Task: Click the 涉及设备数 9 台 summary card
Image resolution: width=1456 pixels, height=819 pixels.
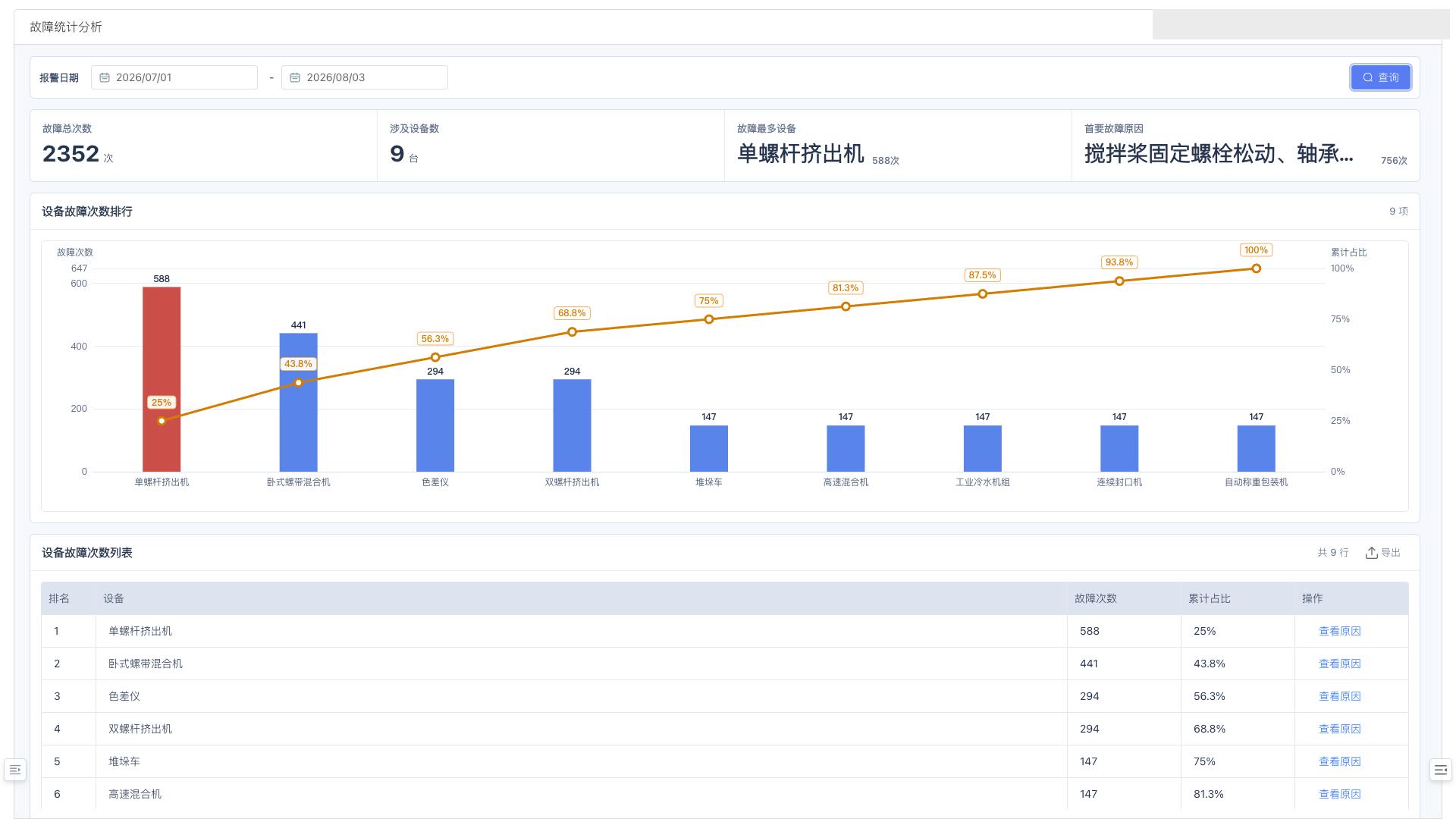Action: [x=551, y=146]
